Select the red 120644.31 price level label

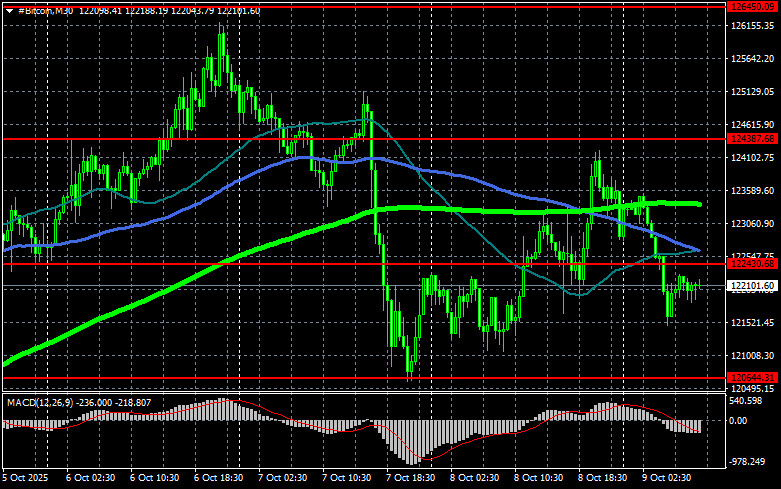coord(752,378)
